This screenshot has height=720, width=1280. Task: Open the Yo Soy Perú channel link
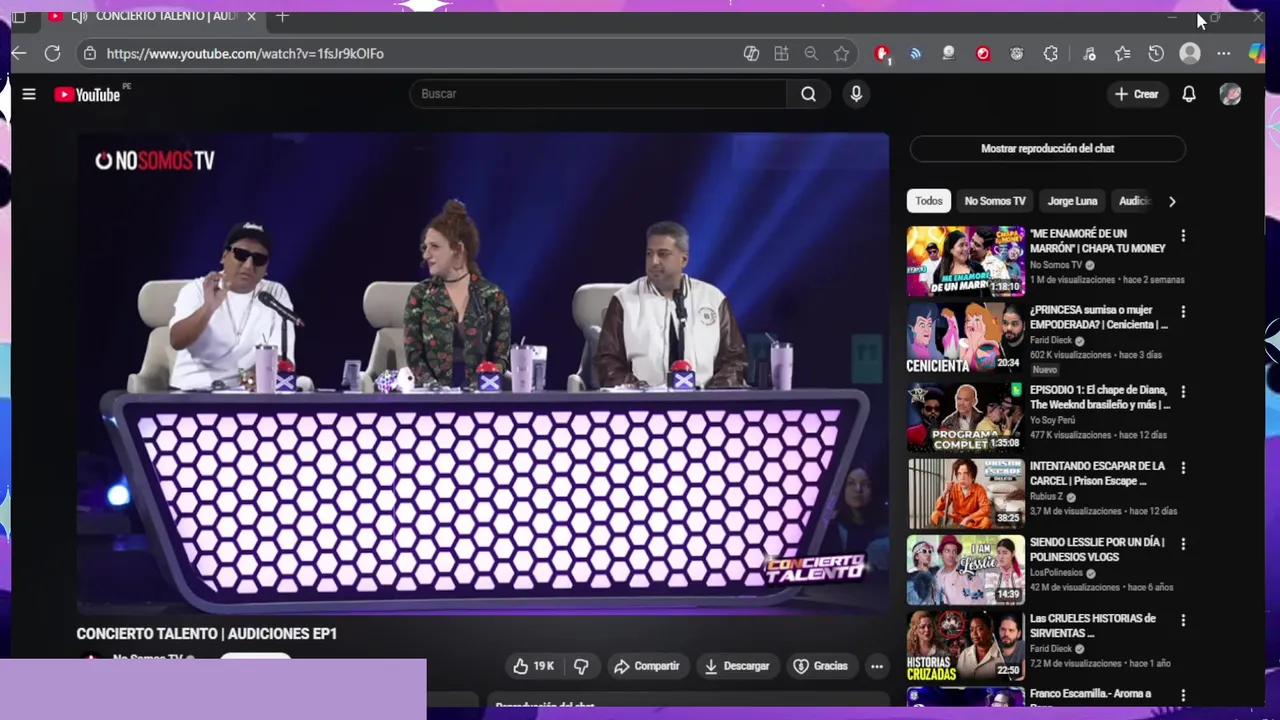[x=1055, y=420]
